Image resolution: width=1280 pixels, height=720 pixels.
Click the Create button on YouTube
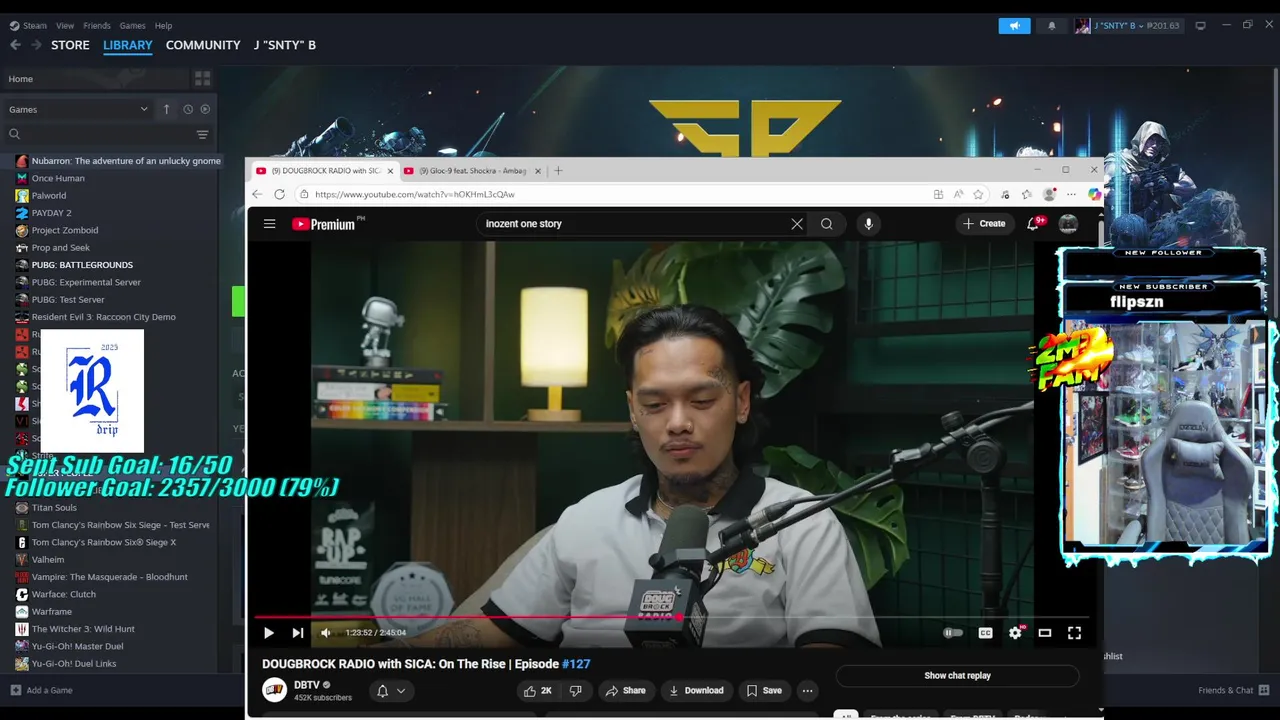[984, 224]
